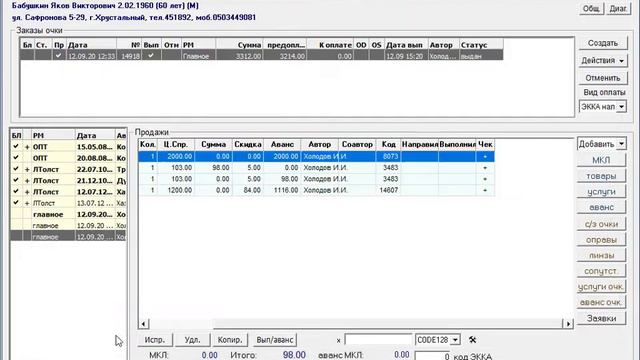Toggle БЛ checkmark for ОПТ 20.08.08 row
The height and width of the screenshot is (360, 640).
pyautogui.click(x=16, y=158)
